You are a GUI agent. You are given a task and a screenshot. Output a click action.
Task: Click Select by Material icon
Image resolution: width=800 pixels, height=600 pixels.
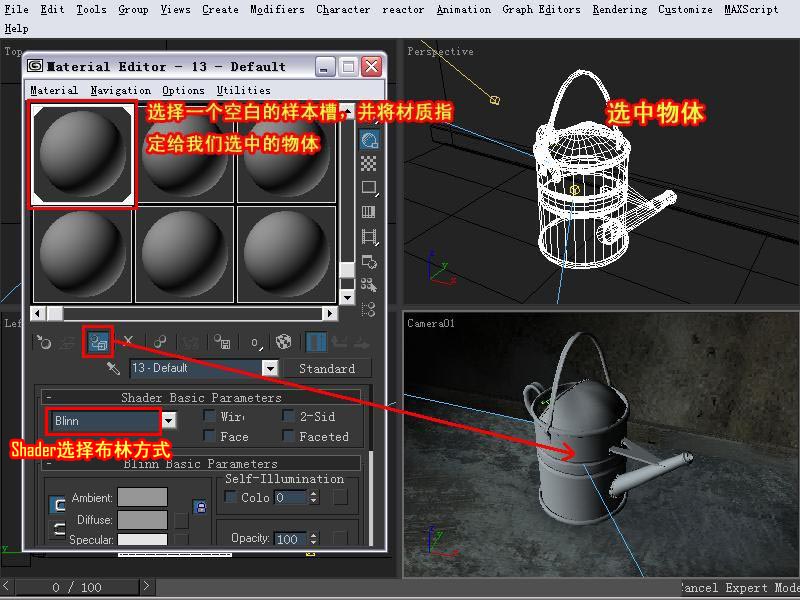coord(368,285)
